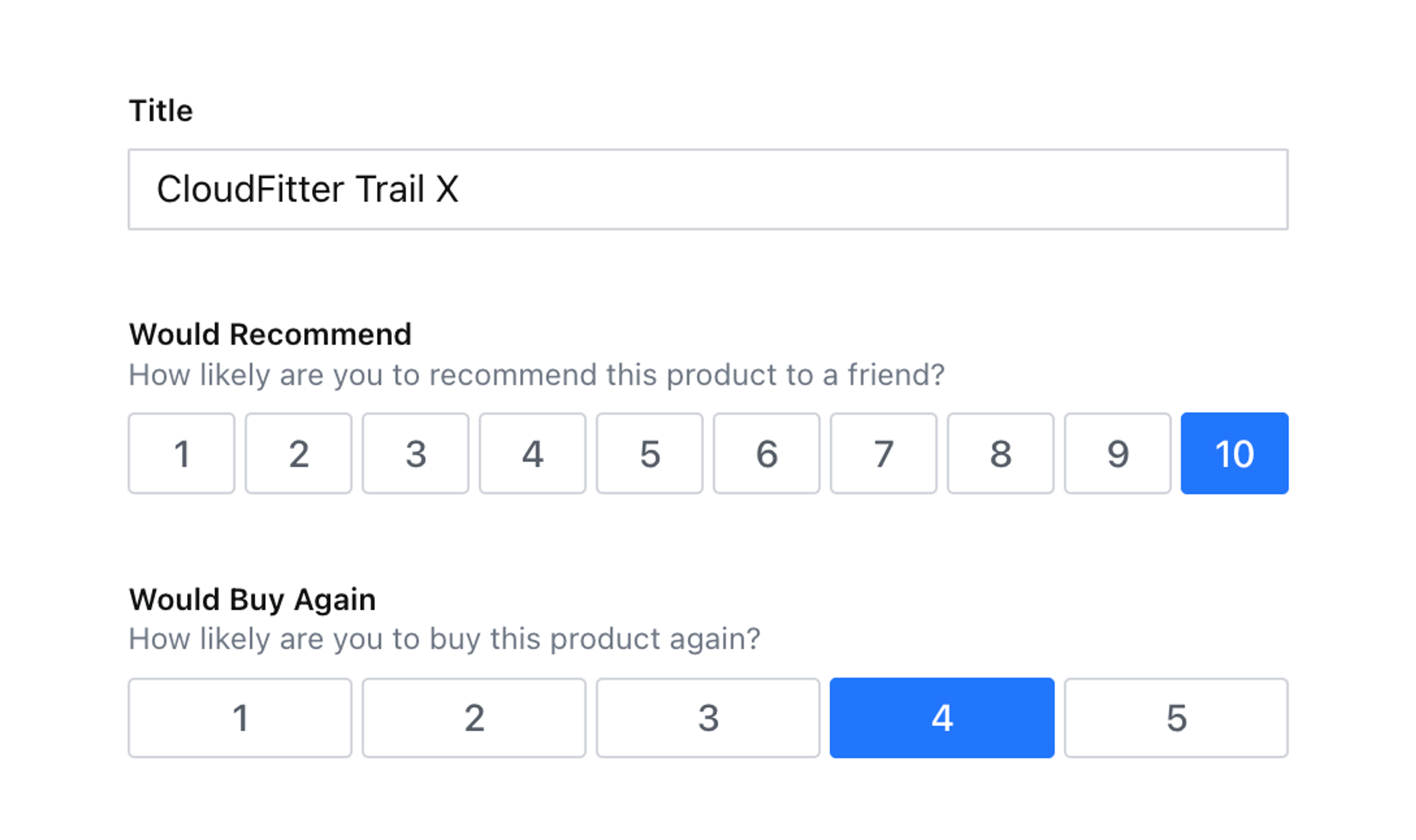Screen dimensions: 1416x840
Task: Select 5 for Would Recommend
Action: (x=649, y=454)
